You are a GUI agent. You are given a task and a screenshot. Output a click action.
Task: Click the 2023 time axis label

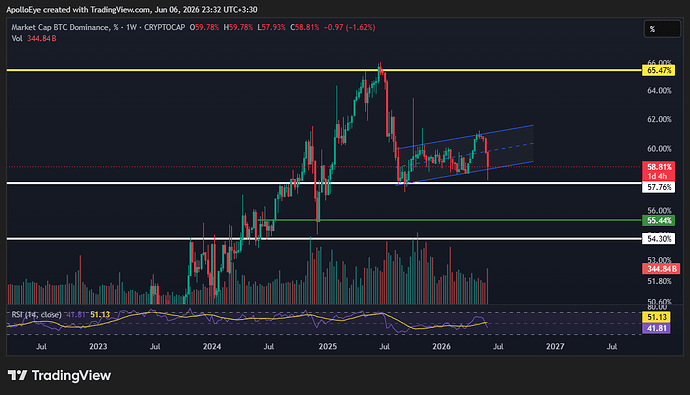98,347
